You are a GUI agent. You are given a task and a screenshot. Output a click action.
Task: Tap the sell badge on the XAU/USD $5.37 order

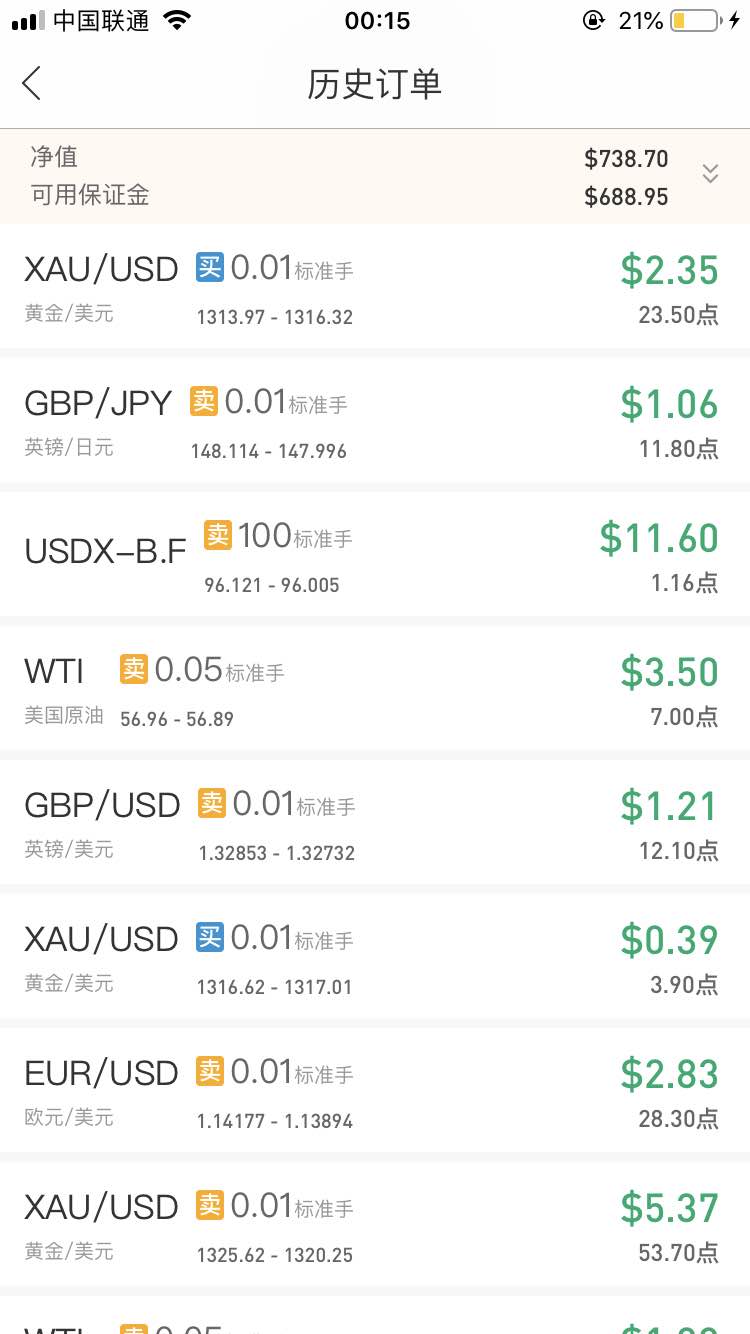[x=210, y=1205]
